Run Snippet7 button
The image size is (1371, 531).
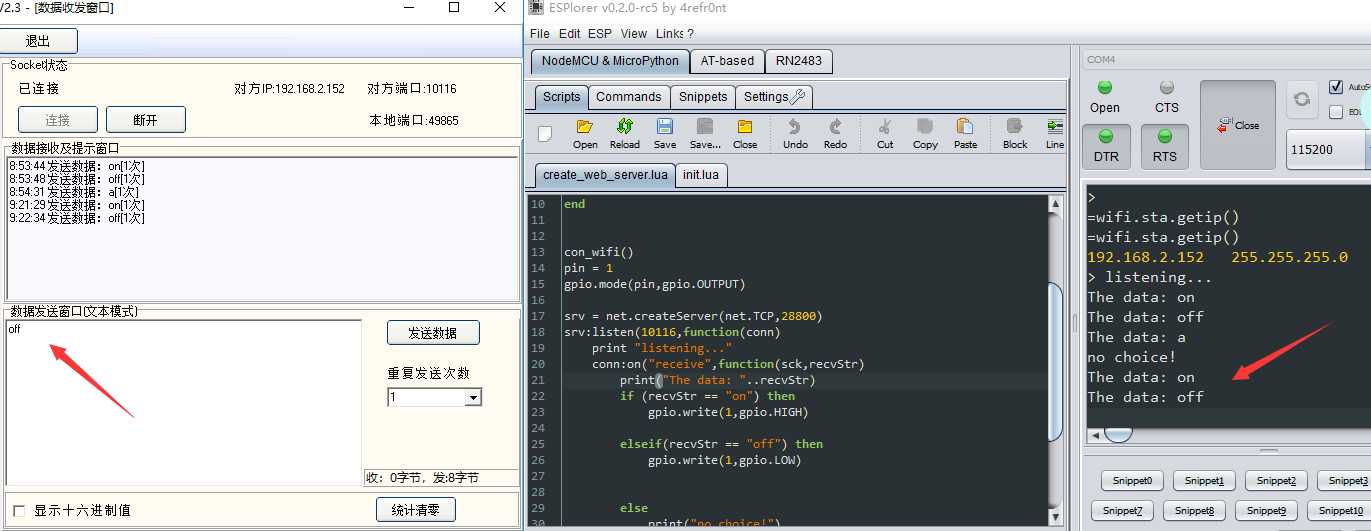(1123, 511)
